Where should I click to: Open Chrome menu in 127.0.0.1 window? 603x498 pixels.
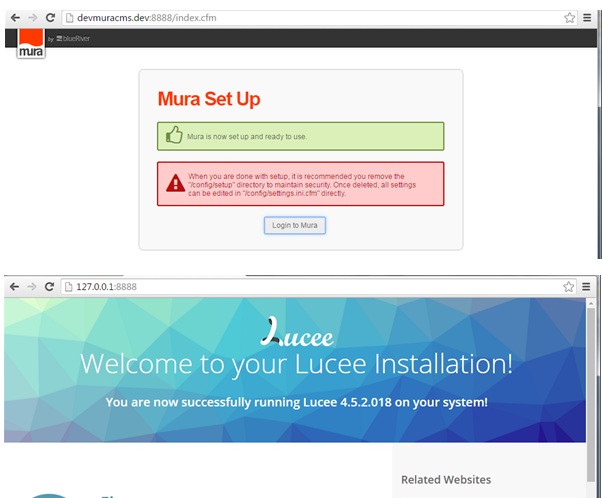pos(586,287)
